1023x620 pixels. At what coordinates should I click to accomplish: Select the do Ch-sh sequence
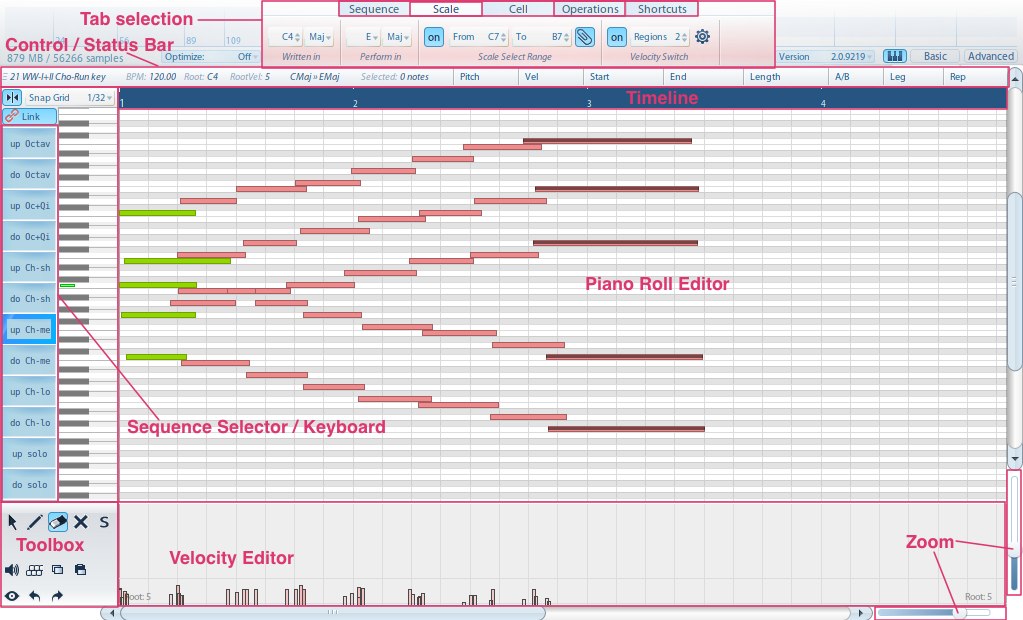[x=29, y=298]
